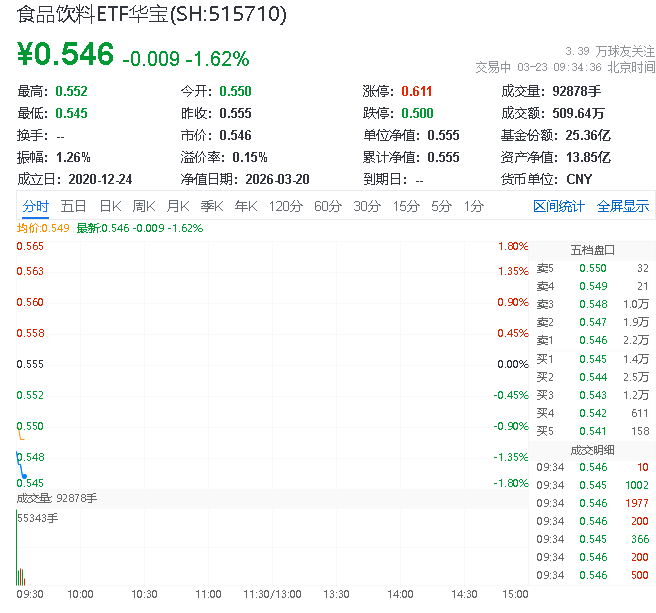Screen dimensions: 656x613
Task: Open 全屏显示 fullscreen view
Action: pos(623,206)
